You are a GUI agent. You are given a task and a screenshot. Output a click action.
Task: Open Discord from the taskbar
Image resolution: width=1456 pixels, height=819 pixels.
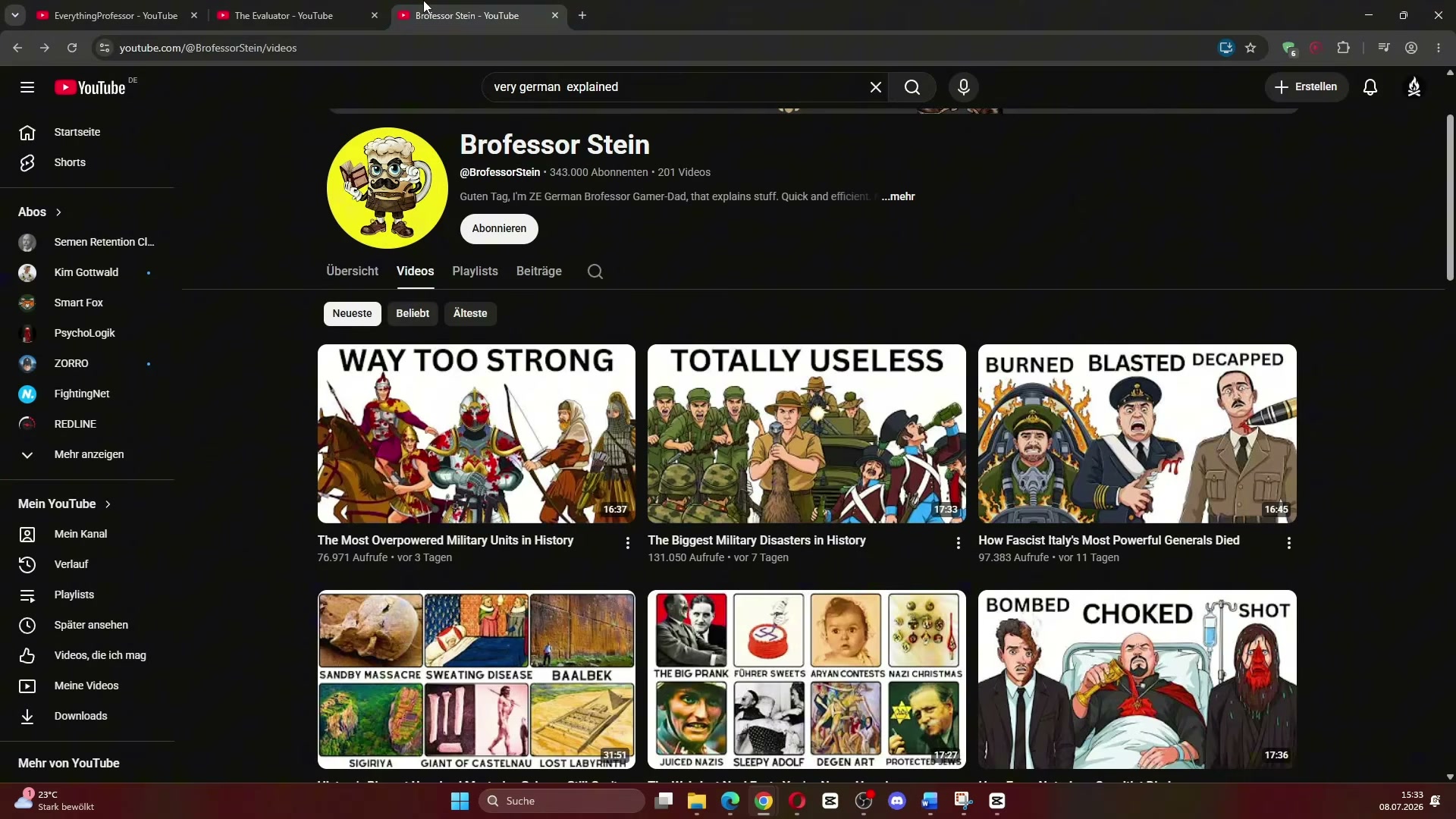[897, 801]
